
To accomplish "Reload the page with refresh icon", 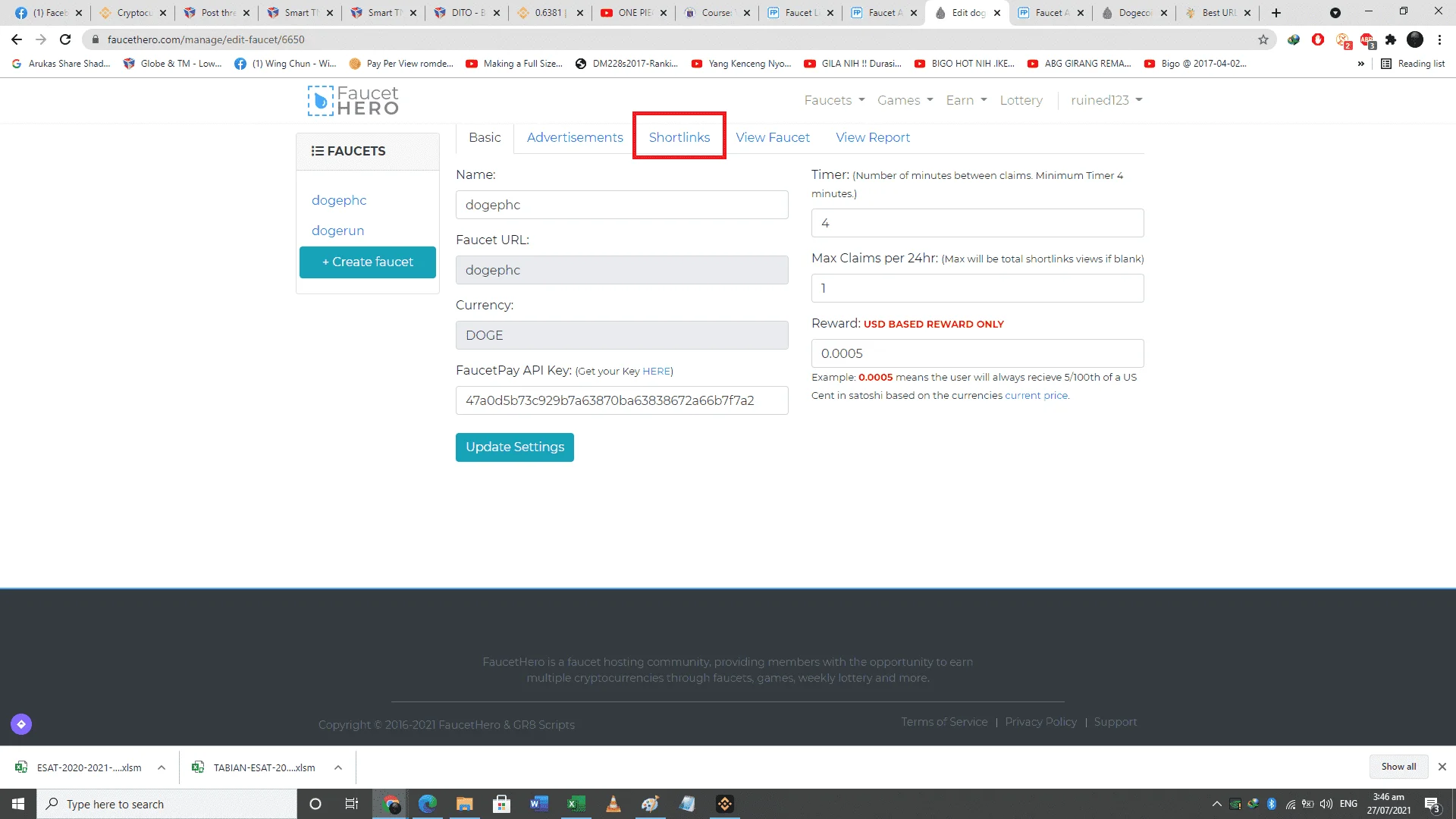I will (x=65, y=39).
